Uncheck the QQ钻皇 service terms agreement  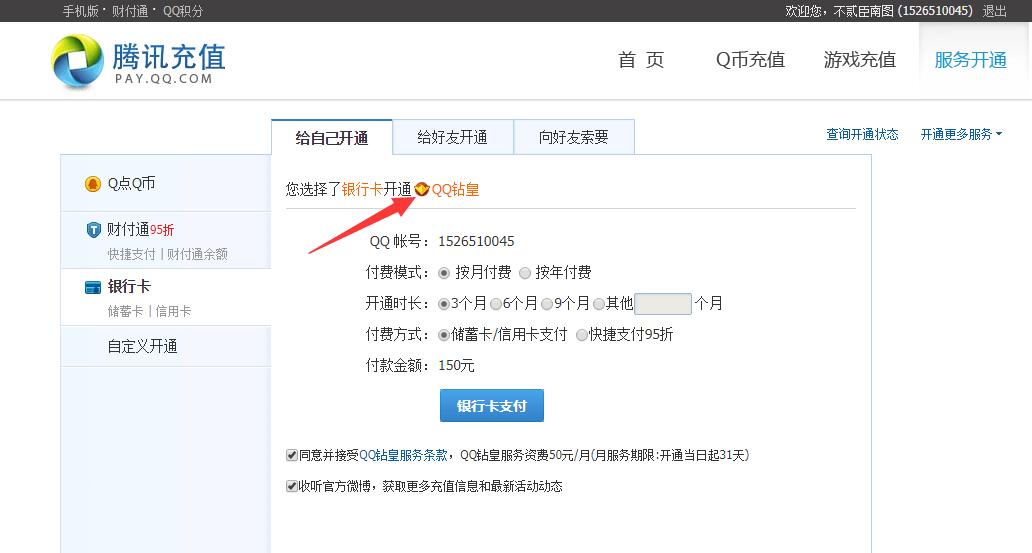[292, 455]
